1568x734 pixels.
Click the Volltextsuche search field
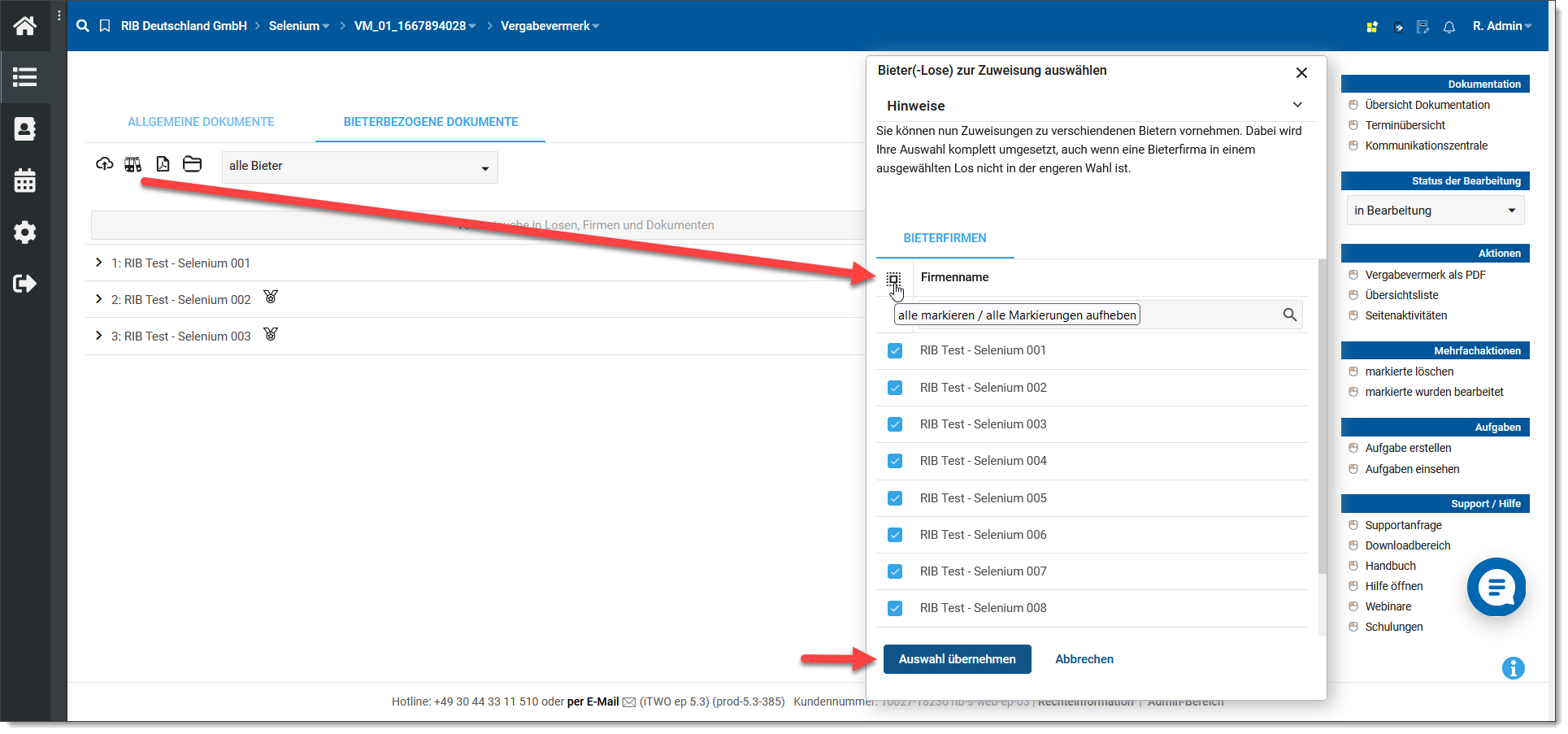pyautogui.click(x=478, y=225)
